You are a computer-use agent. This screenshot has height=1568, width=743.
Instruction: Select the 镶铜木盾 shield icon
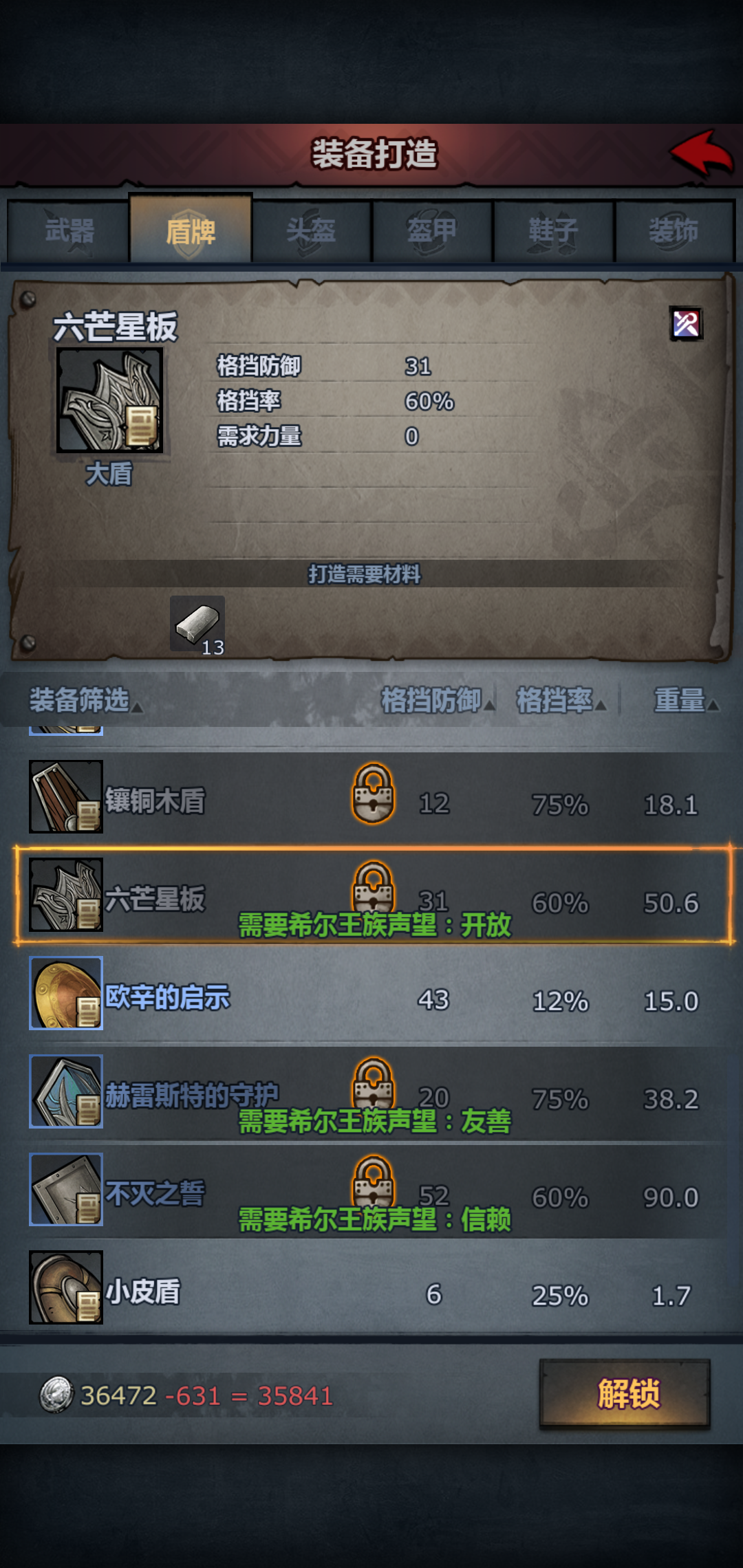tap(66, 796)
